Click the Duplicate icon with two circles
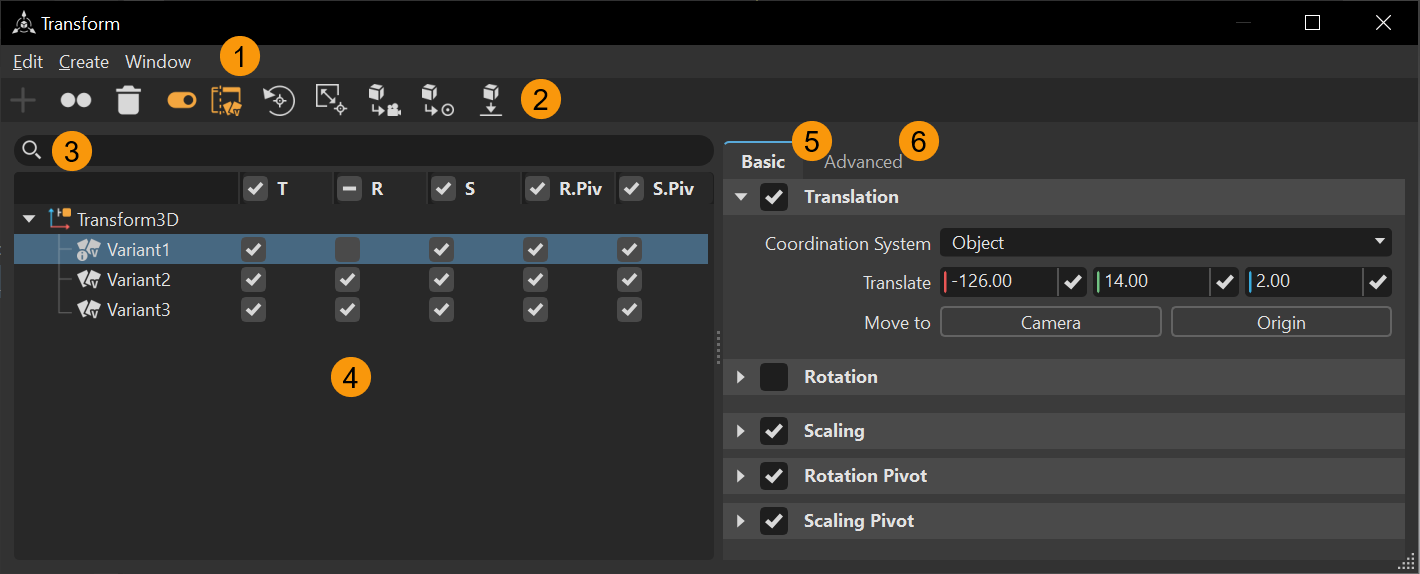 coord(76,100)
